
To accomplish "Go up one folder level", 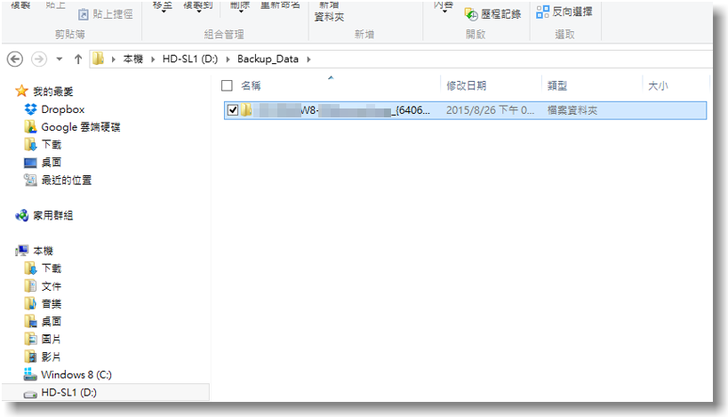I will tap(78, 59).
